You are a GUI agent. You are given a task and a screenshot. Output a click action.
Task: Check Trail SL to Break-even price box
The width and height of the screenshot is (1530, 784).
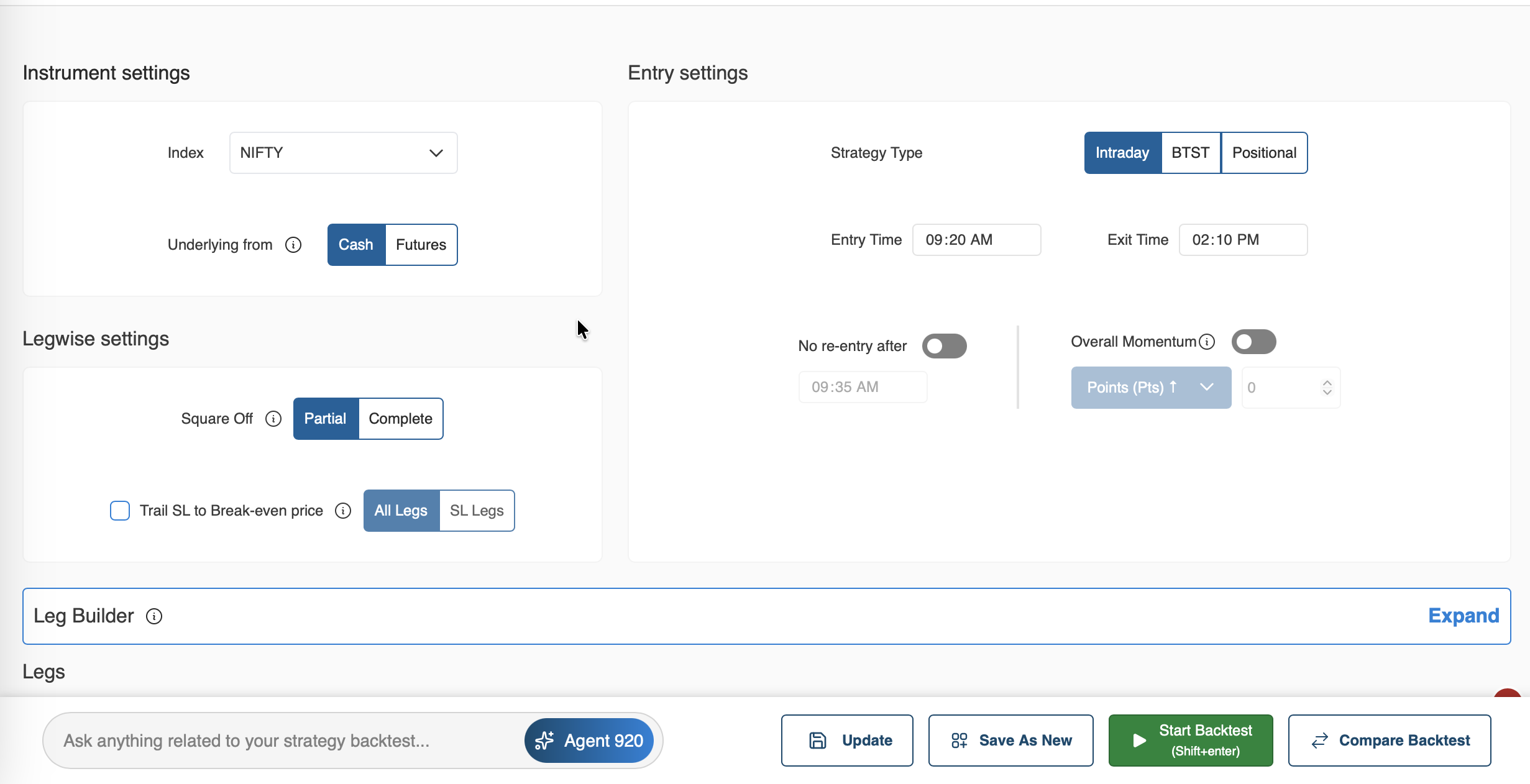click(x=120, y=511)
